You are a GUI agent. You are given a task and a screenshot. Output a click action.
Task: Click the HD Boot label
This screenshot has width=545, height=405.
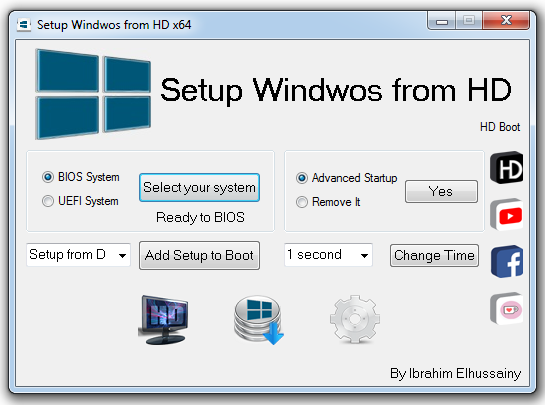tap(500, 127)
